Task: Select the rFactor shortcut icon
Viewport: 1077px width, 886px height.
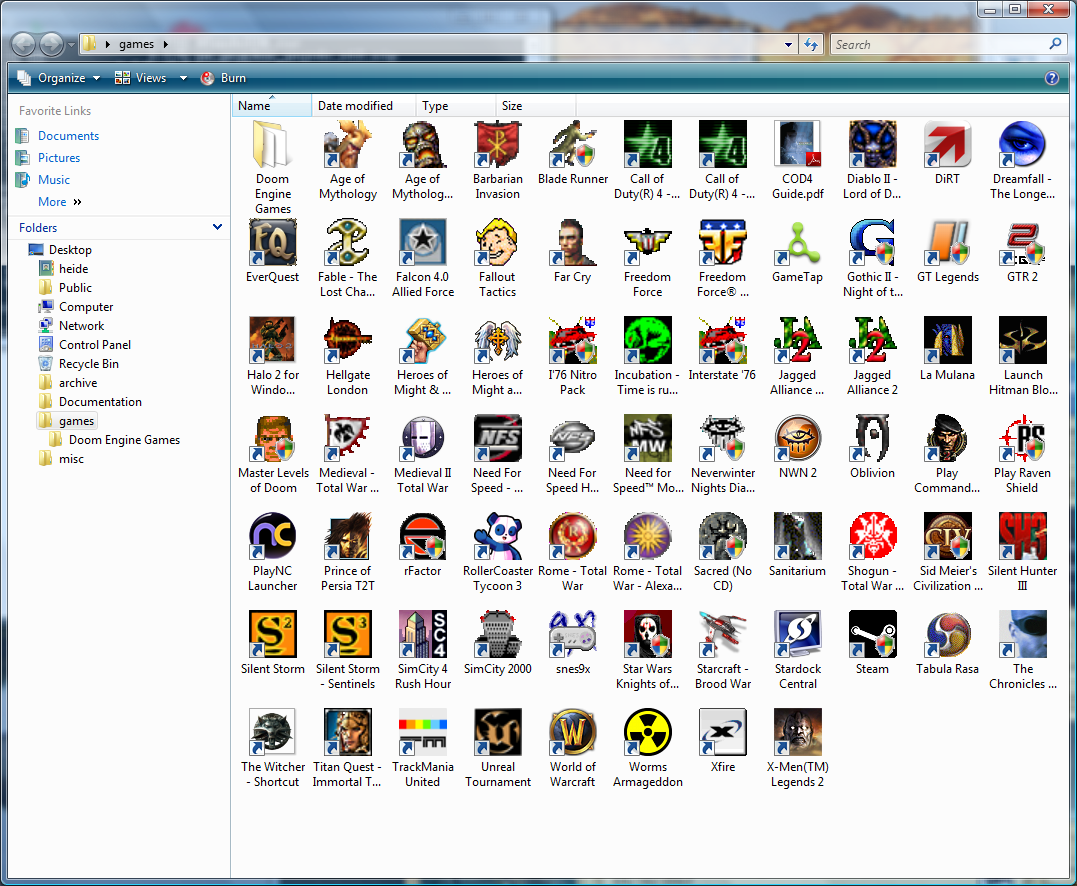Action: [422, 536]
